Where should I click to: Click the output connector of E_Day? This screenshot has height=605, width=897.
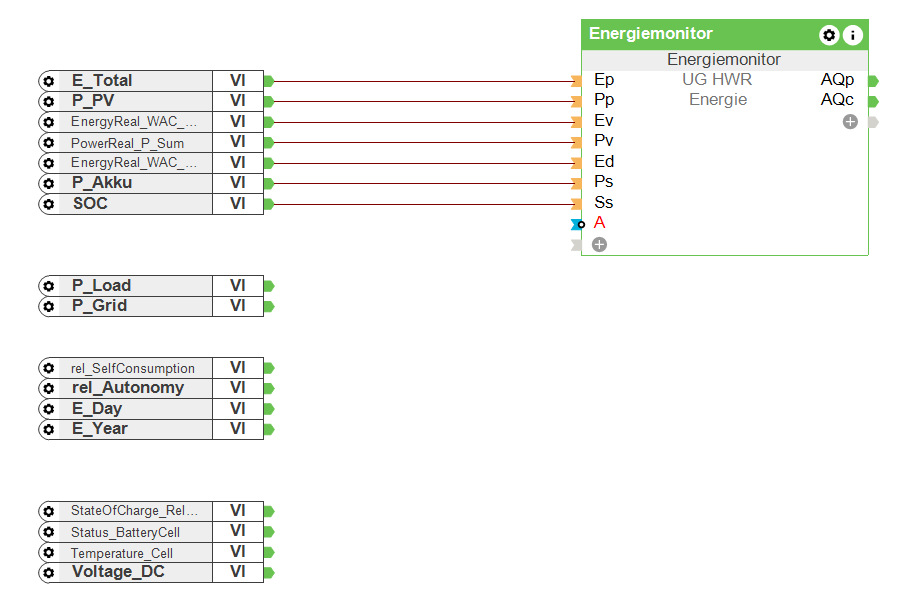(269, 409)
